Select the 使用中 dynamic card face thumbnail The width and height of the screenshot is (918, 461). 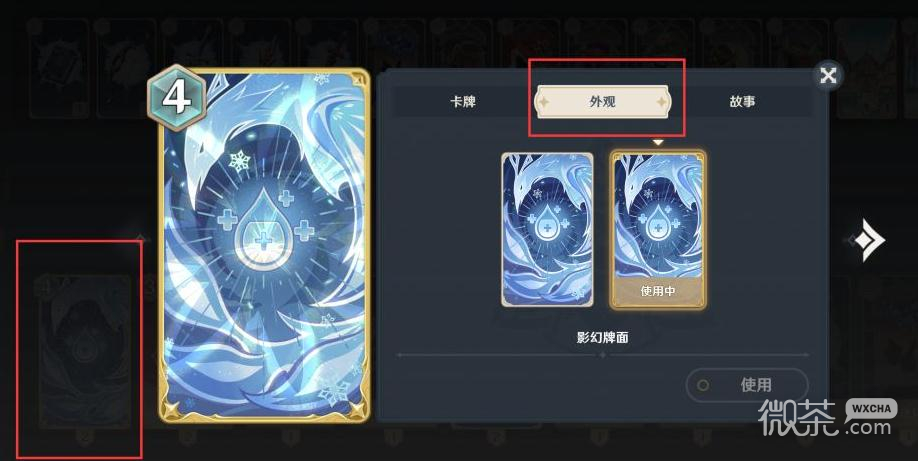tap(658, 230)
